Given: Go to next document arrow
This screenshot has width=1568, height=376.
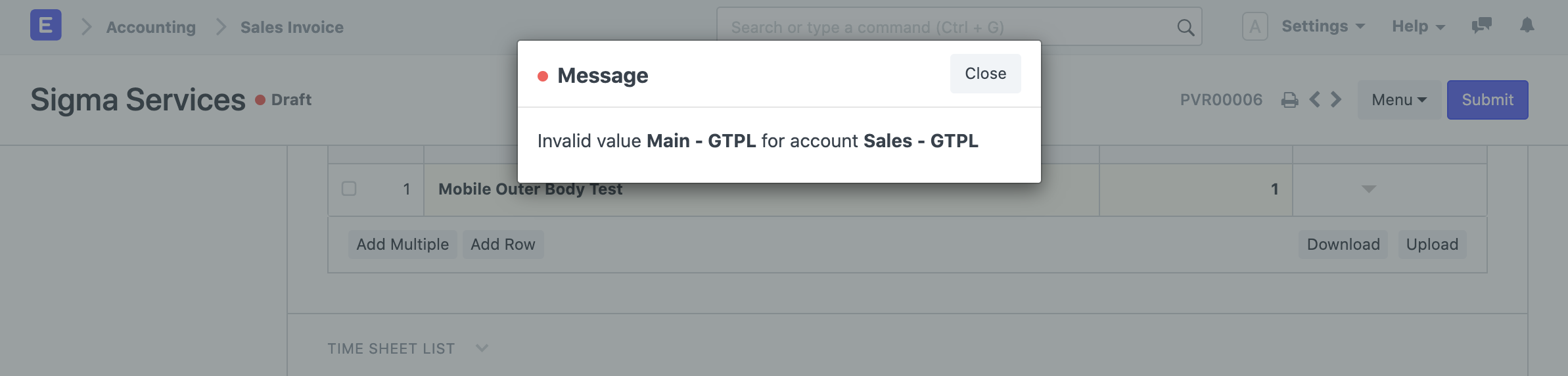Looking at the screenshot, I should (x=1336, y=100).
